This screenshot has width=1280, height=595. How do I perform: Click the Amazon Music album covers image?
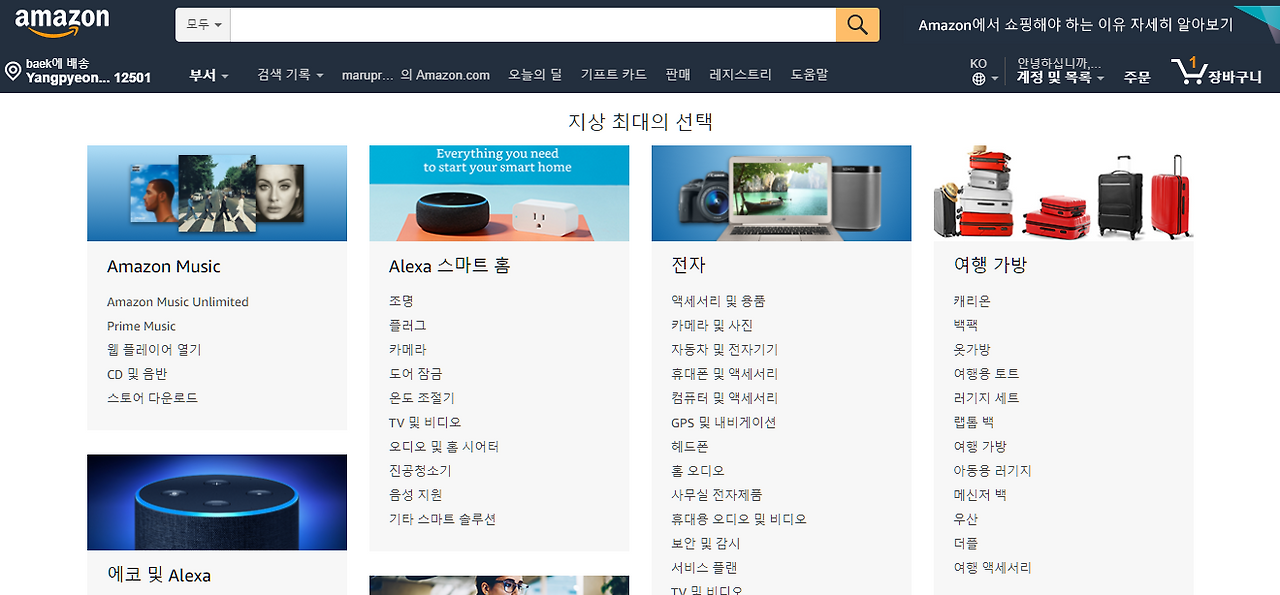coord(217,193)
